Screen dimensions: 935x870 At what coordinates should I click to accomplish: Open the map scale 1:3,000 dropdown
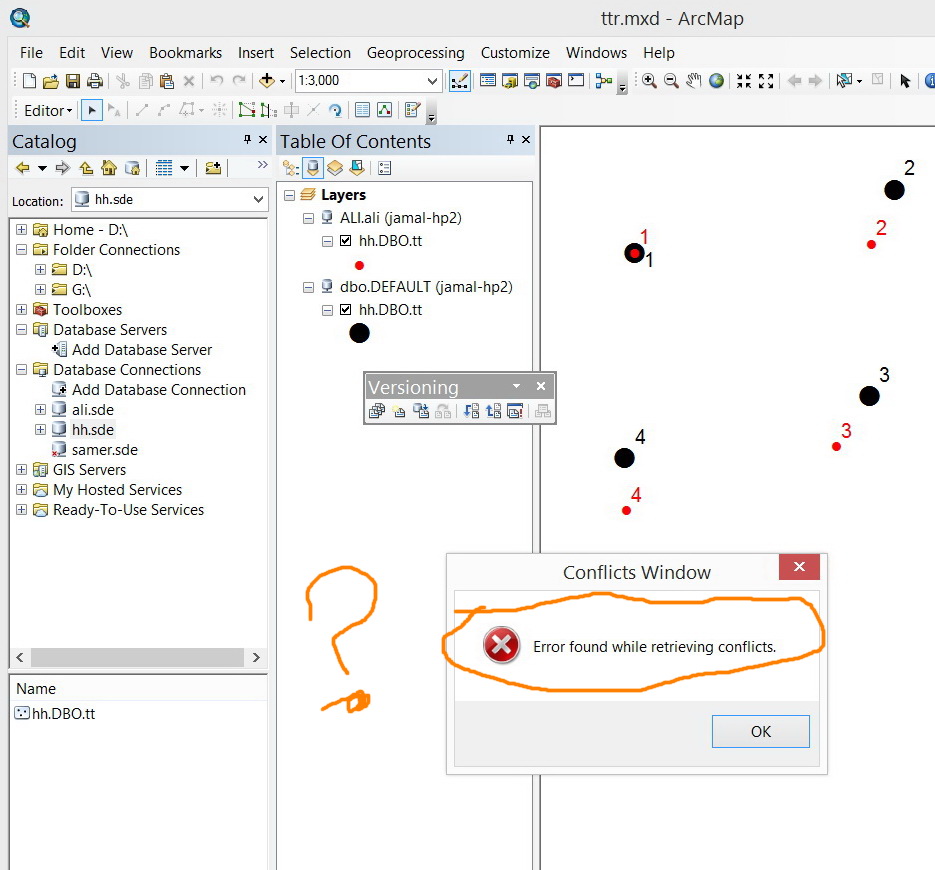(432, 81)
